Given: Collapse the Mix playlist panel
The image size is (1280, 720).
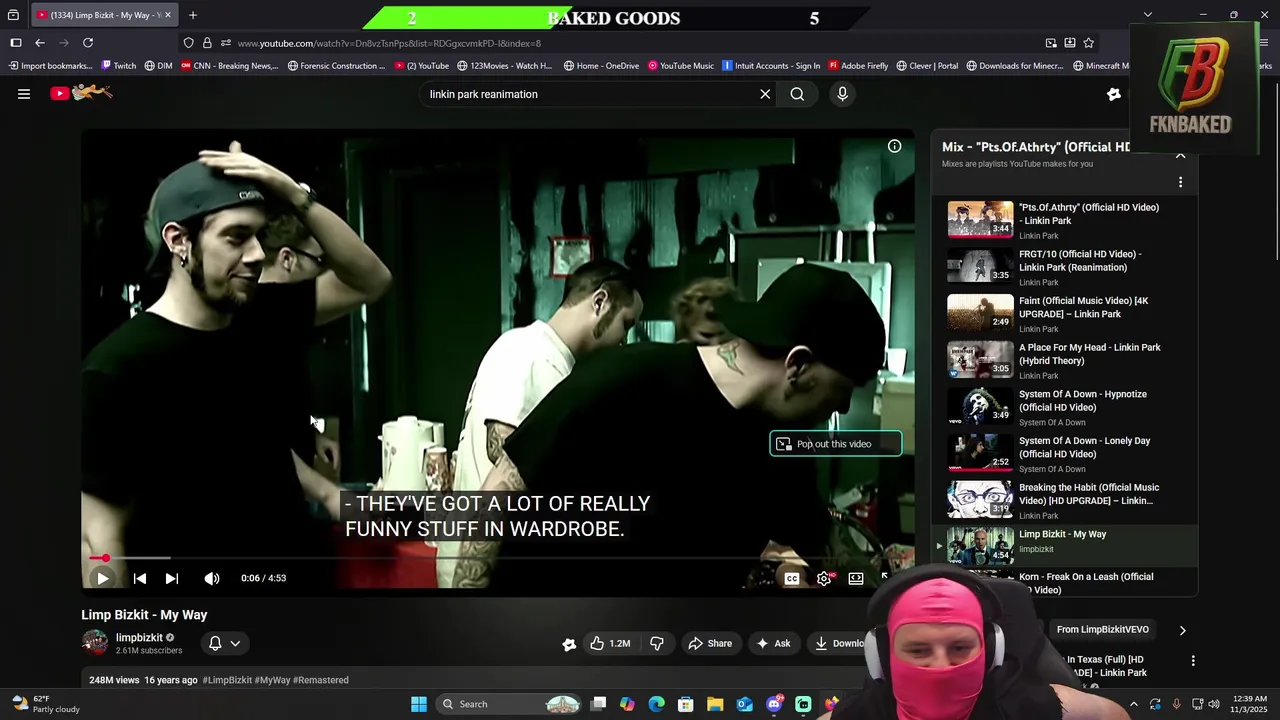Looking at the screenshot, I should tap(1180, 156).
